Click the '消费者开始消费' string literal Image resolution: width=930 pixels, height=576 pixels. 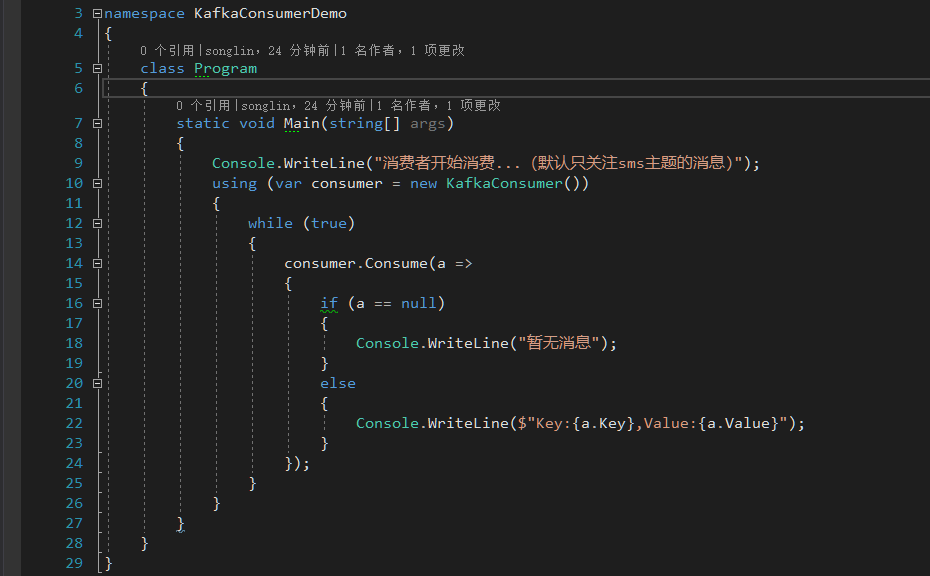click(x=559, y=163)
